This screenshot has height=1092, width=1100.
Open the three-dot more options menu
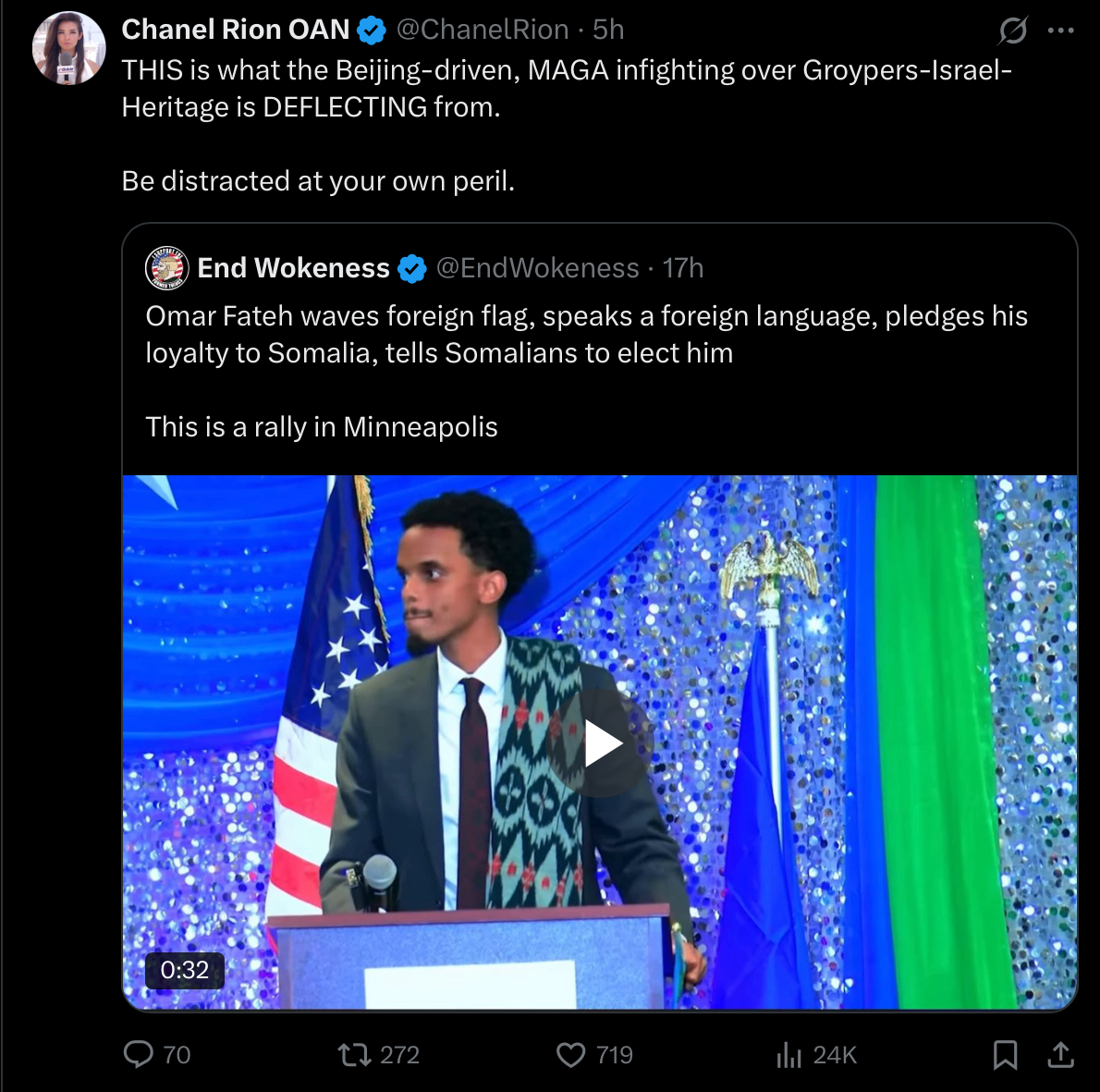1060,31
